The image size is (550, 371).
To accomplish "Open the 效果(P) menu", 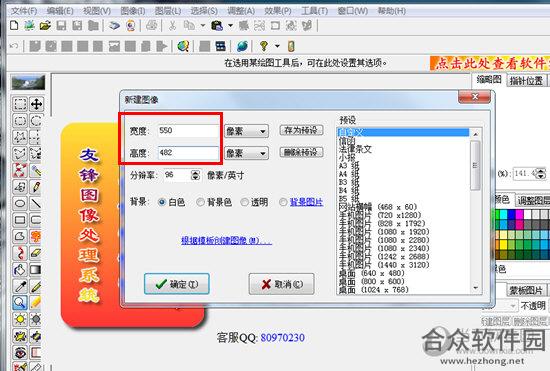I will pos(278,11).
